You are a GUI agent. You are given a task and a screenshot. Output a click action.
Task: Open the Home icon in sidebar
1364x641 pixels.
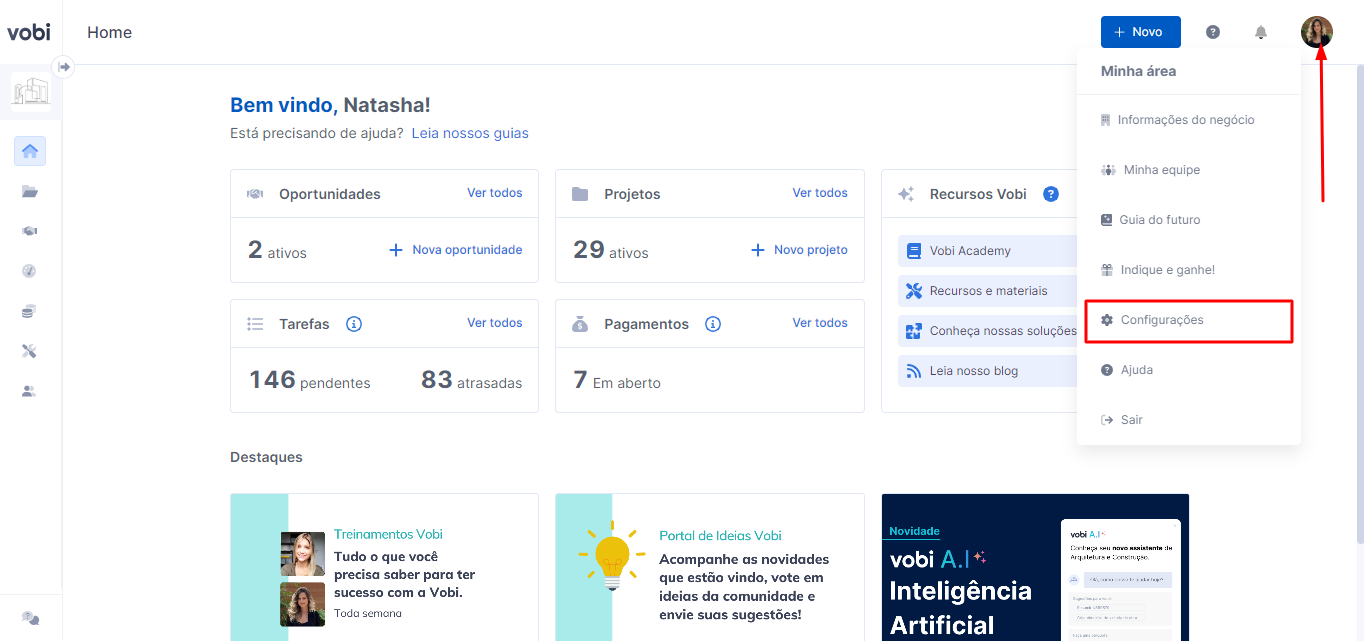tap(30, 152)
